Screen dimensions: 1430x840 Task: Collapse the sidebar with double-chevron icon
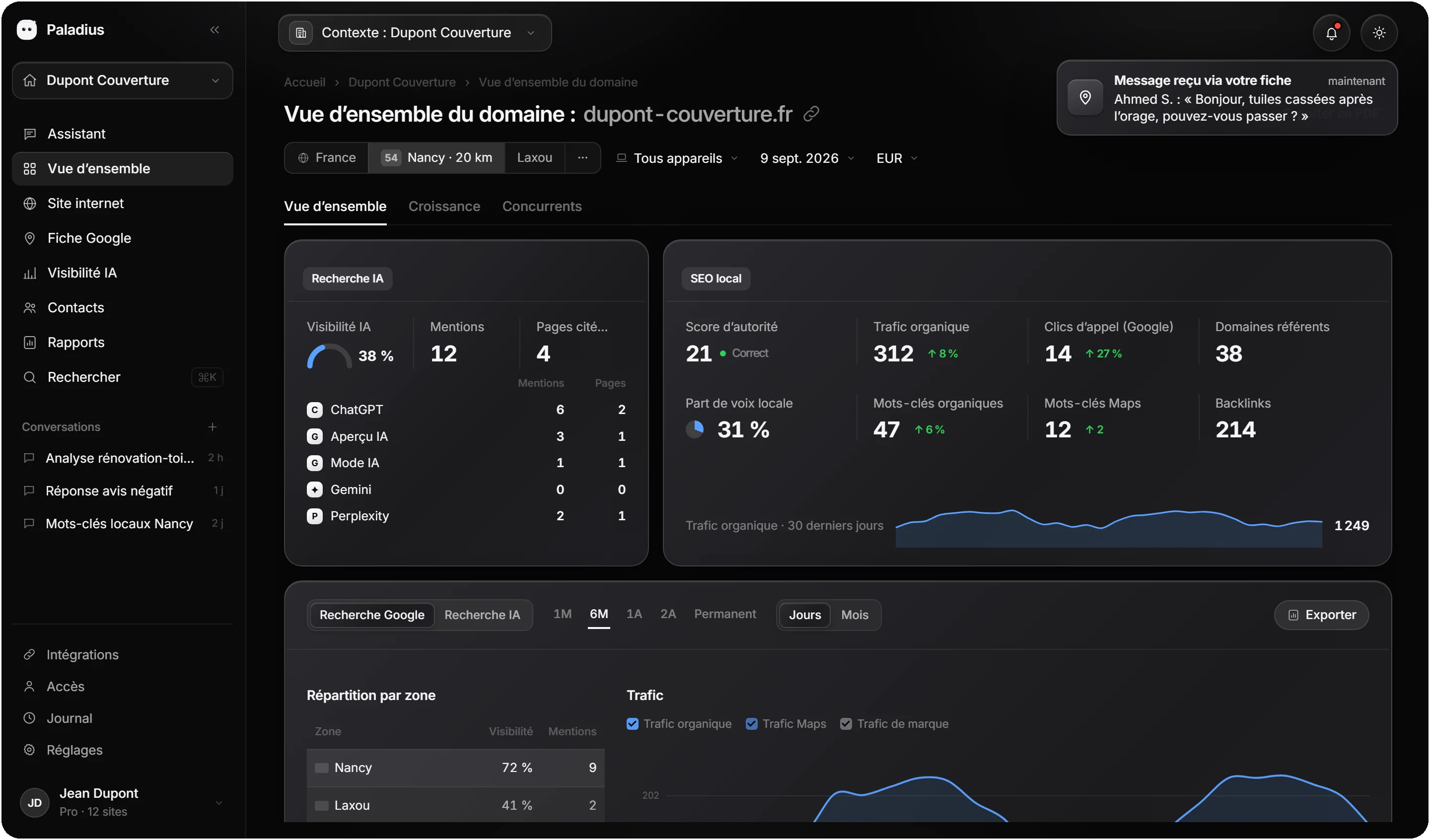214,29
